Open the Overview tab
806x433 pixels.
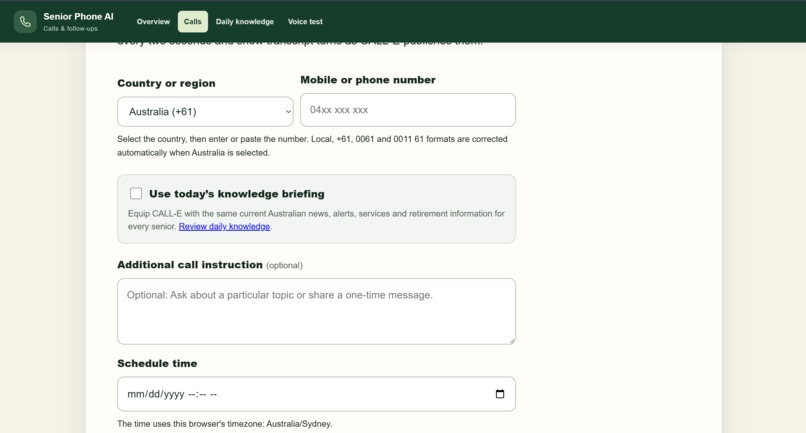coord(153,22)
